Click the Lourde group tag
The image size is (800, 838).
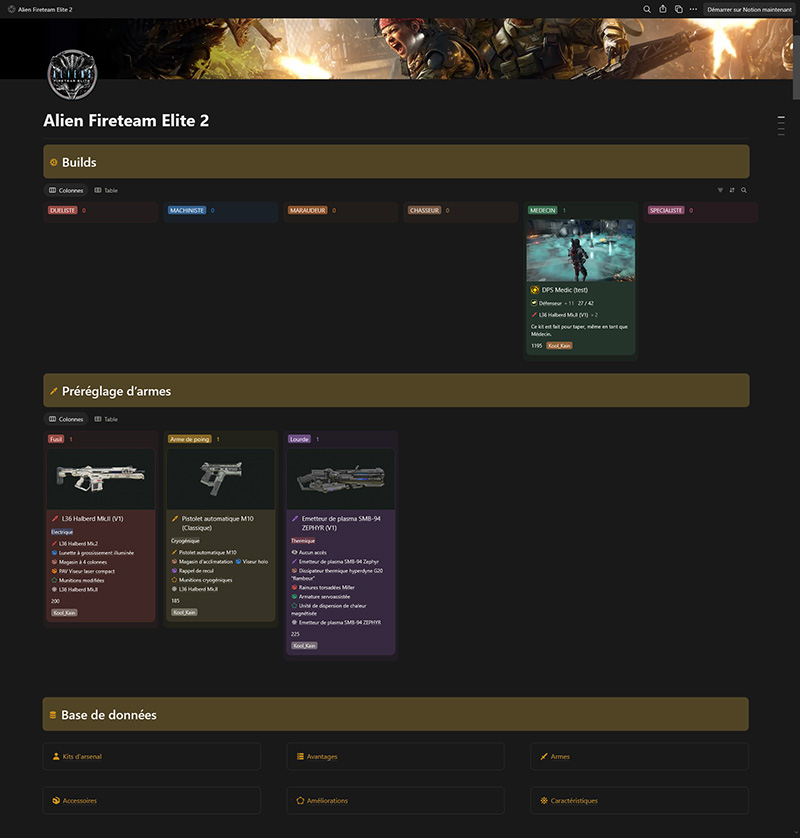coord(299,439)
